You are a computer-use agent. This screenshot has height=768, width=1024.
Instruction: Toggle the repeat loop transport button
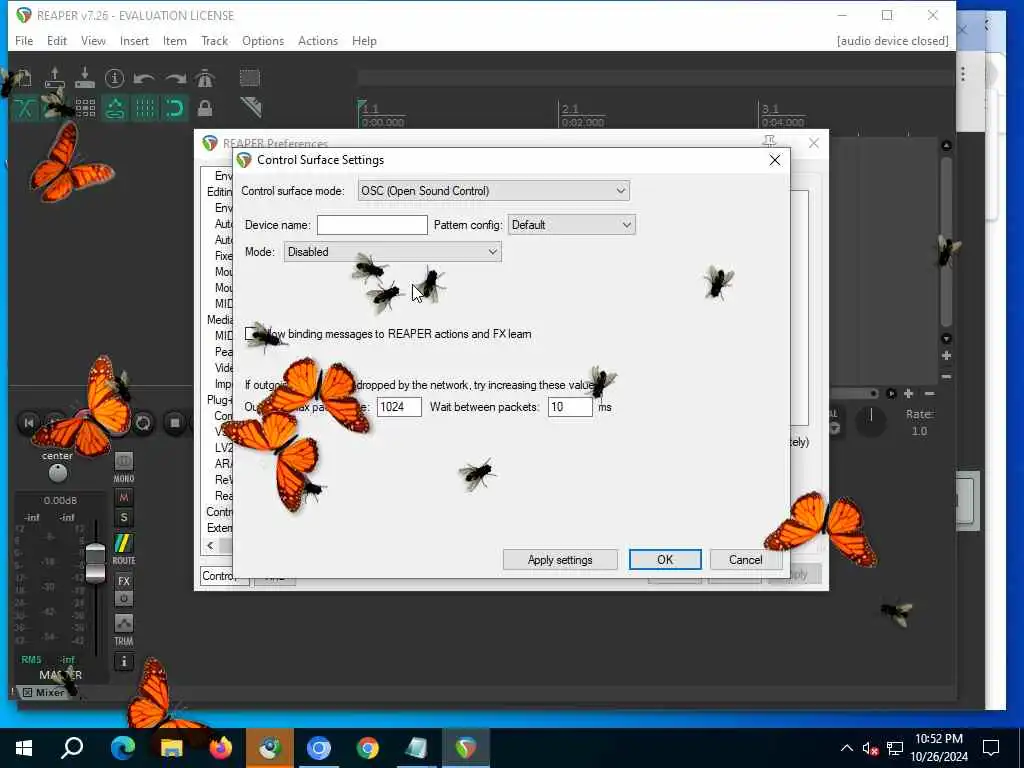coord(143,423)
